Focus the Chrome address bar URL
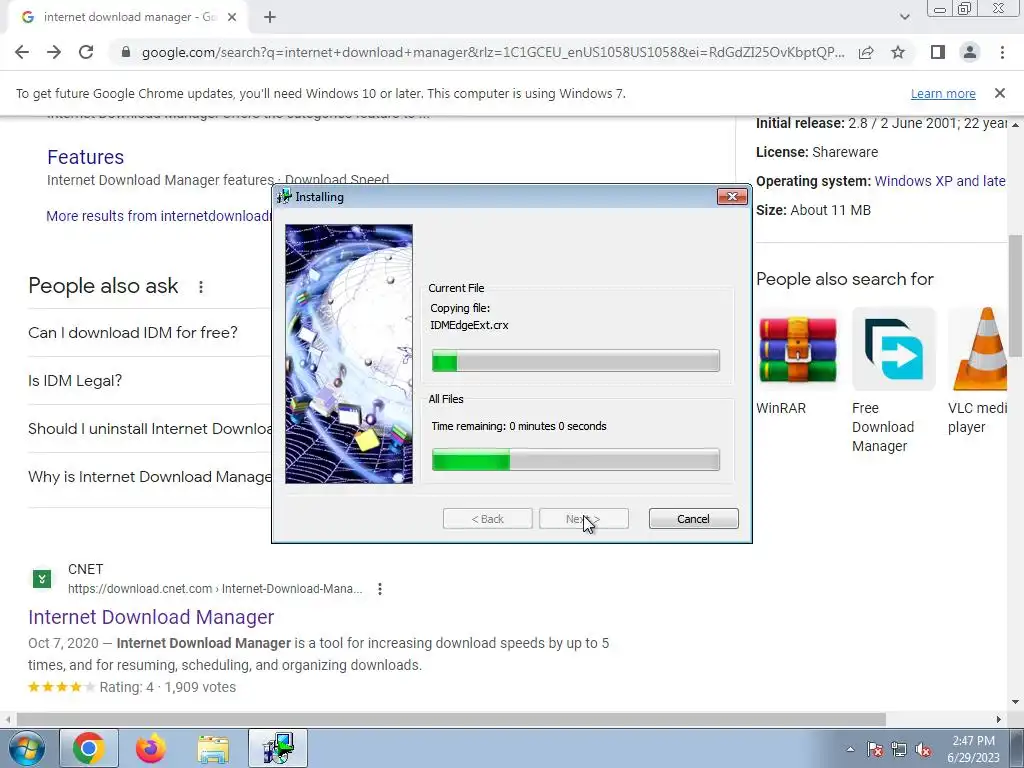 (493, 52)
